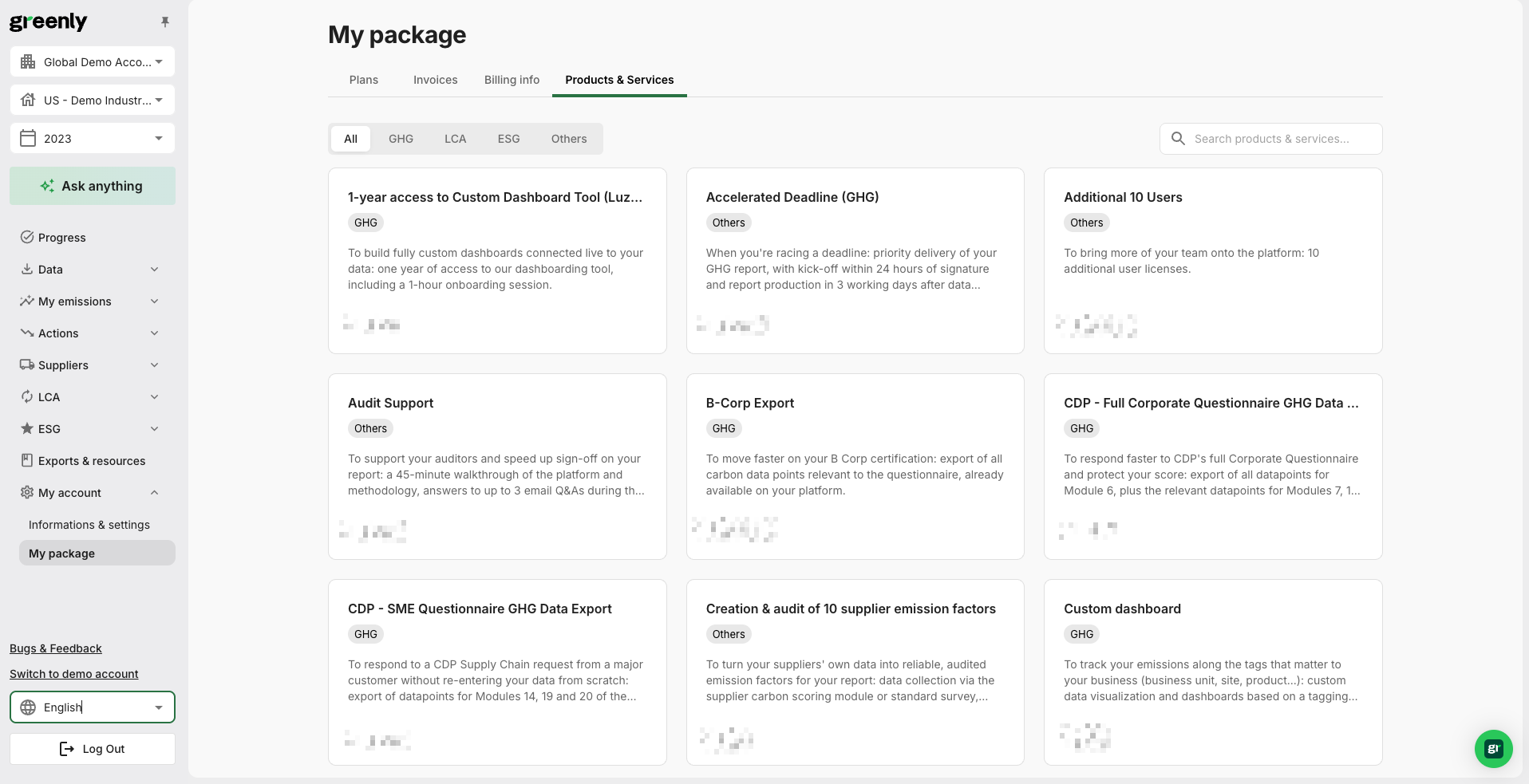Click the Exports & resources bookmark icon
This screenshot has width=1529, height=784.
27,460
